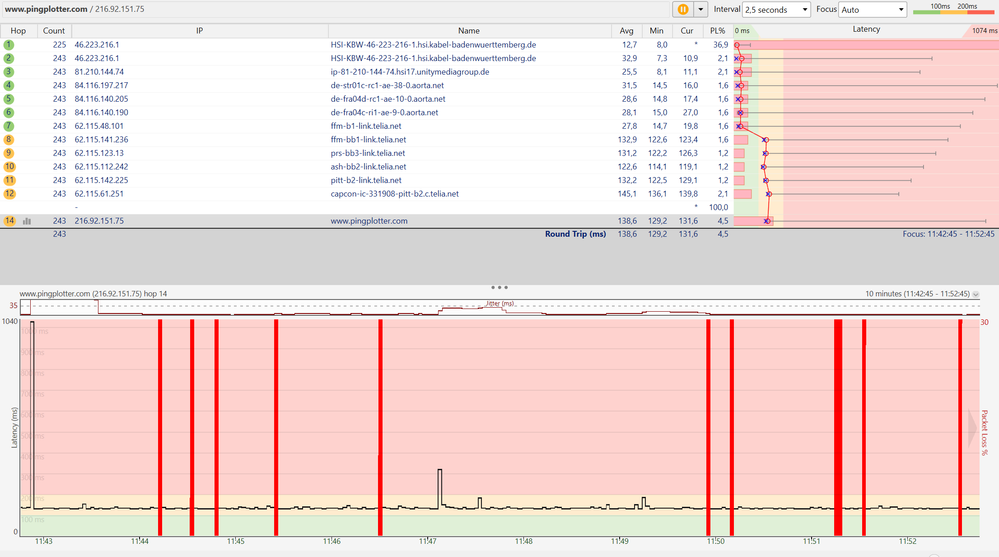Click the green hop 6 circle icon
Viewport: 999px width, 557px height.
8,112
